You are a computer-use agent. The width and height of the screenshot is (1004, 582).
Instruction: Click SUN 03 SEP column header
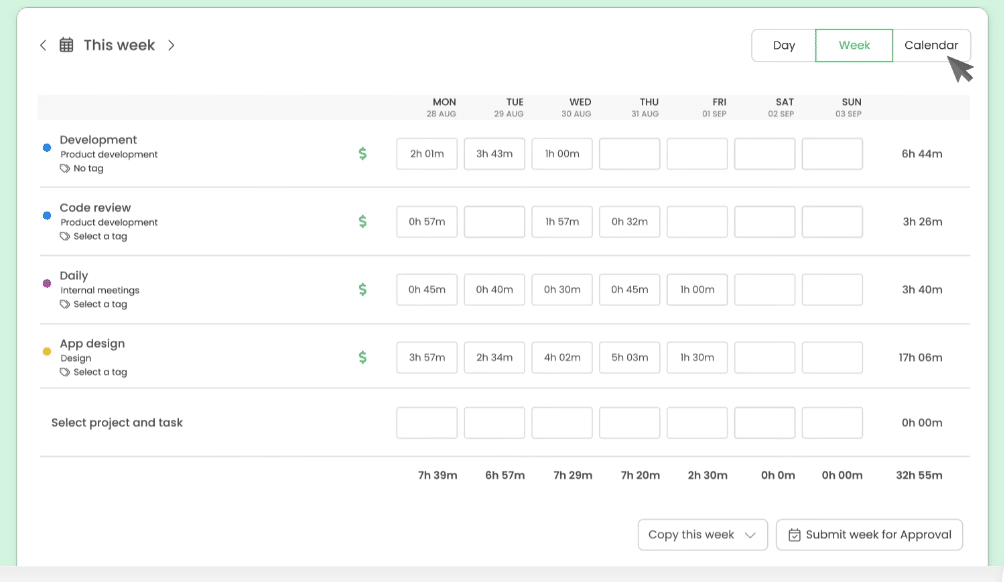(x=849, y=107)
